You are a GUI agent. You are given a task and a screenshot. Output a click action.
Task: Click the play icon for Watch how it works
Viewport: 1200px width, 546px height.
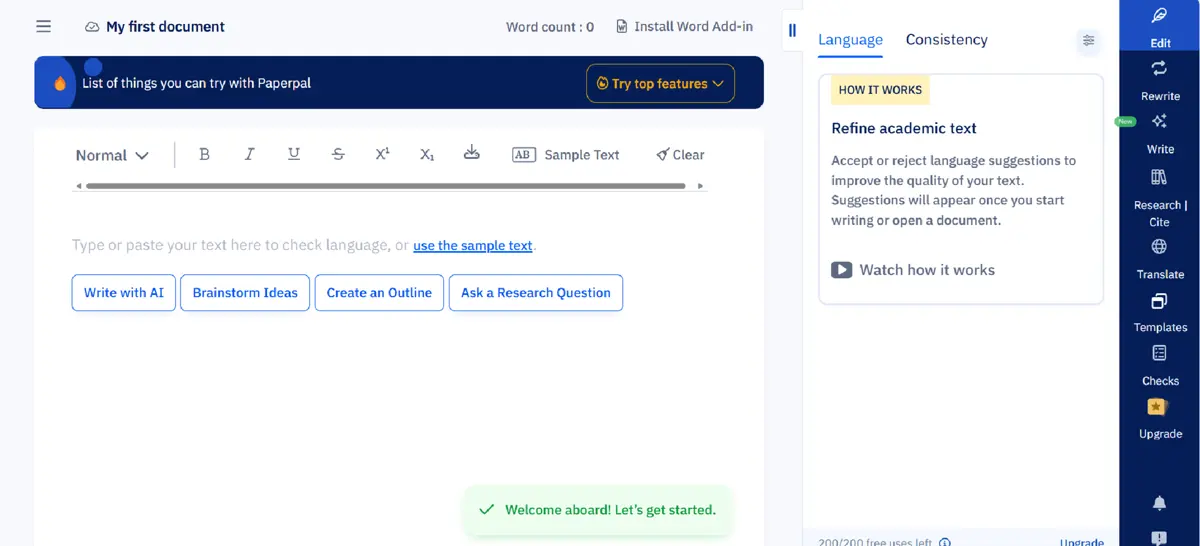point(842,270)
